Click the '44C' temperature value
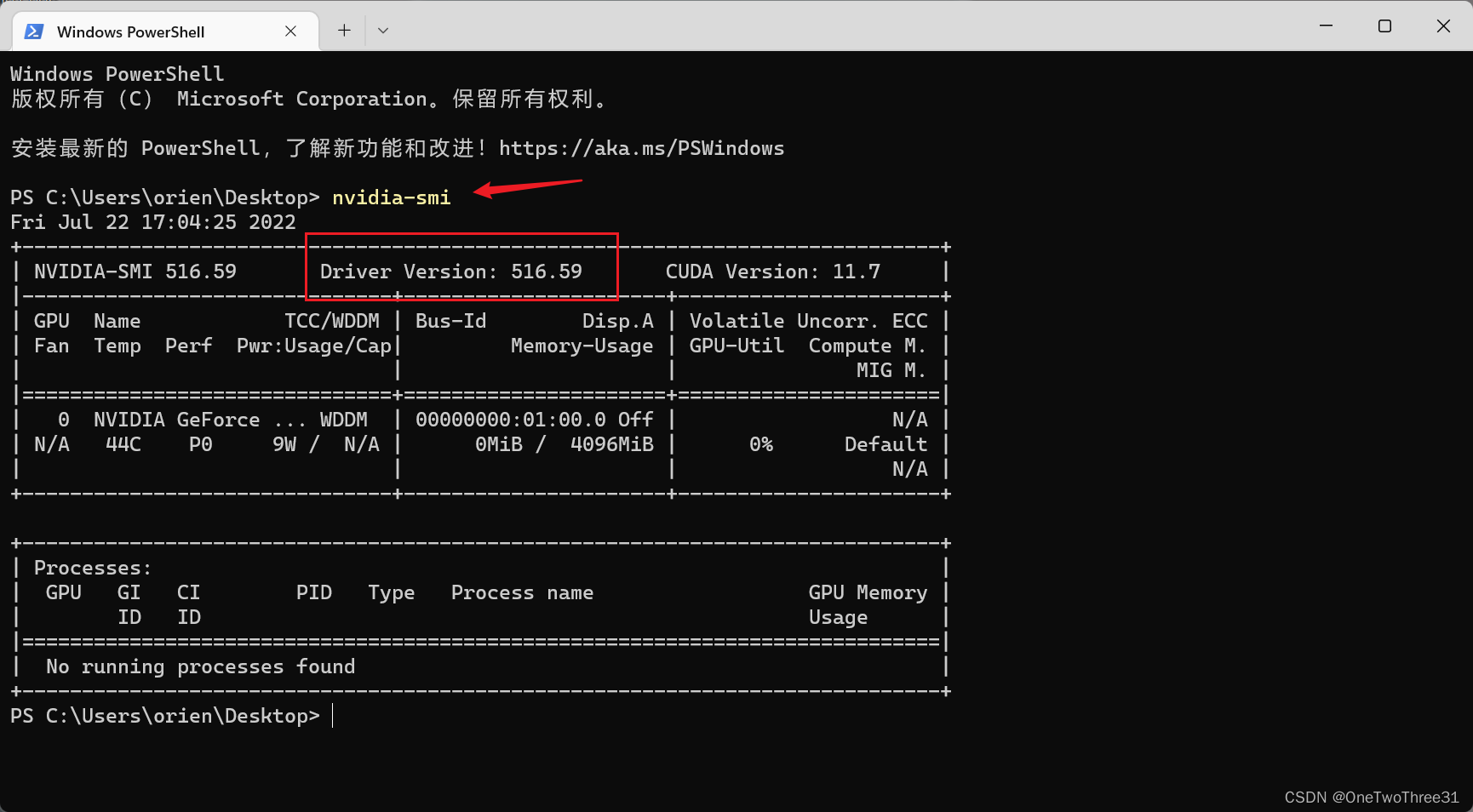The image size is (1473, 812). click(x=123, y=444)
